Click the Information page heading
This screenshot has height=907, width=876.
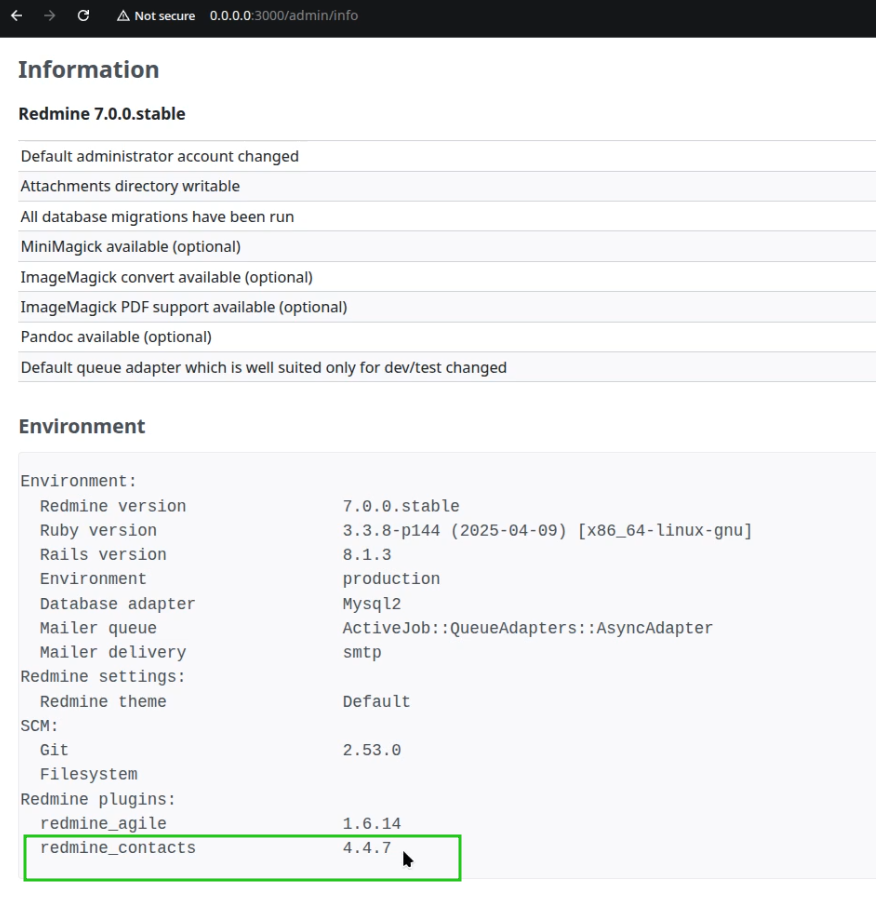(x=89, y=69)
